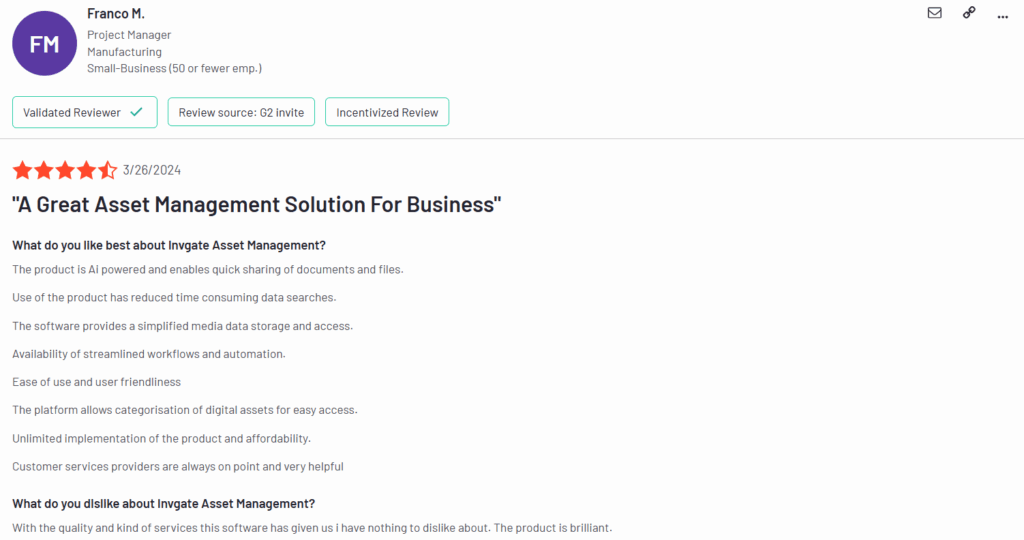Click the Manufacturing industry label
Viewport: 1024px width, 540px height.
[124, 52]
